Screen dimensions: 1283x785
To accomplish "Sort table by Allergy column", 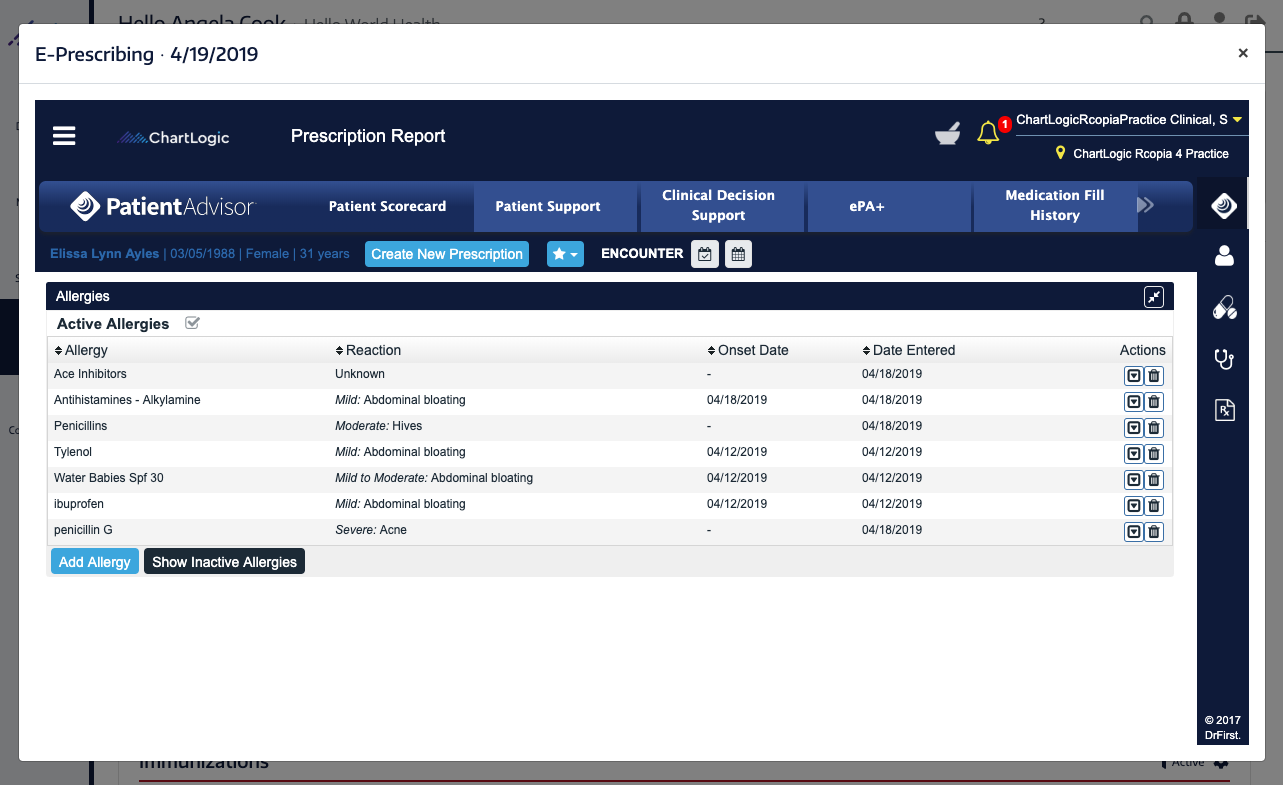I will tap(81, 350).
